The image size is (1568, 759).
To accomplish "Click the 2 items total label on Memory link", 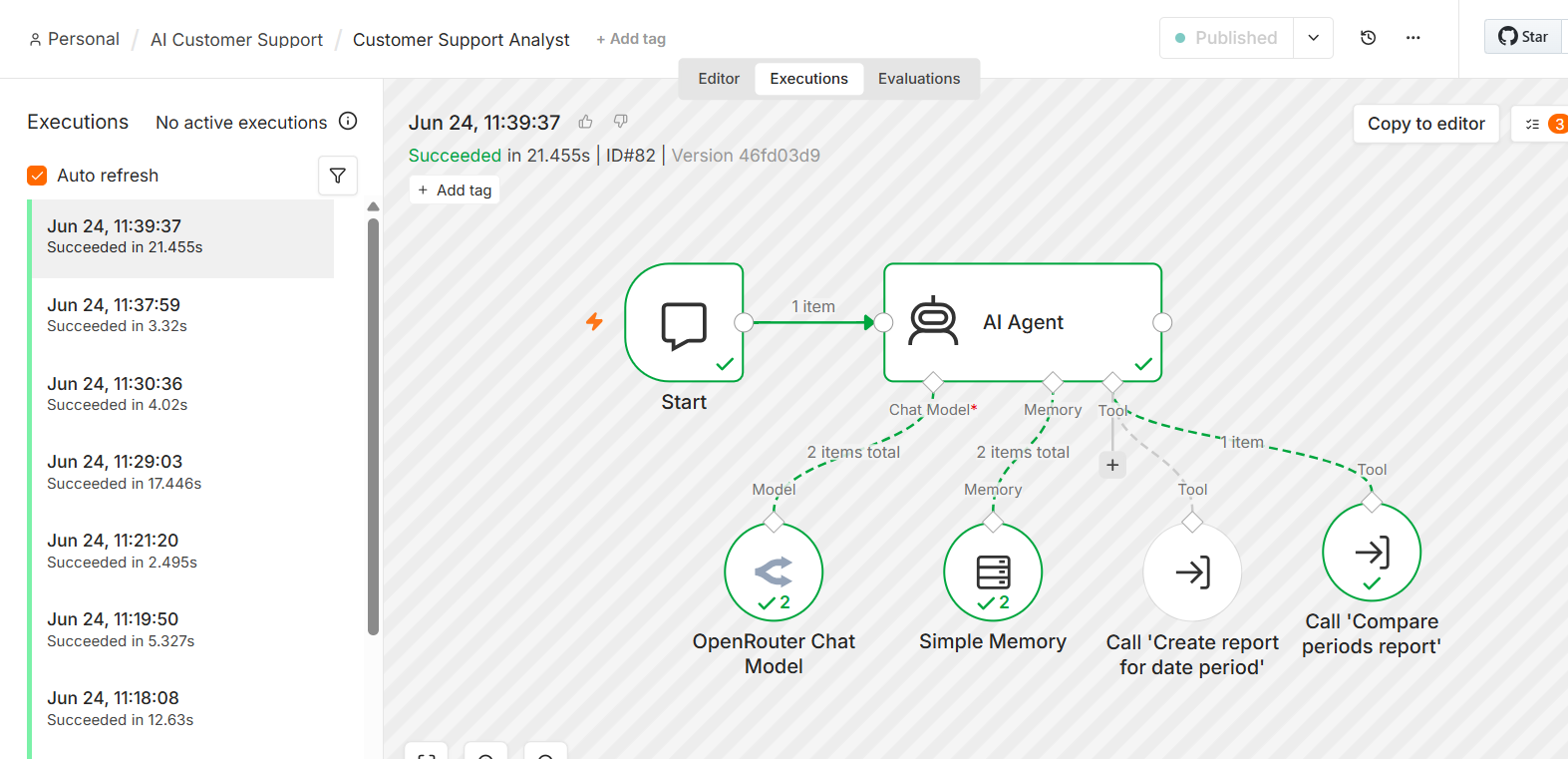I will [x=1023, y=453].
